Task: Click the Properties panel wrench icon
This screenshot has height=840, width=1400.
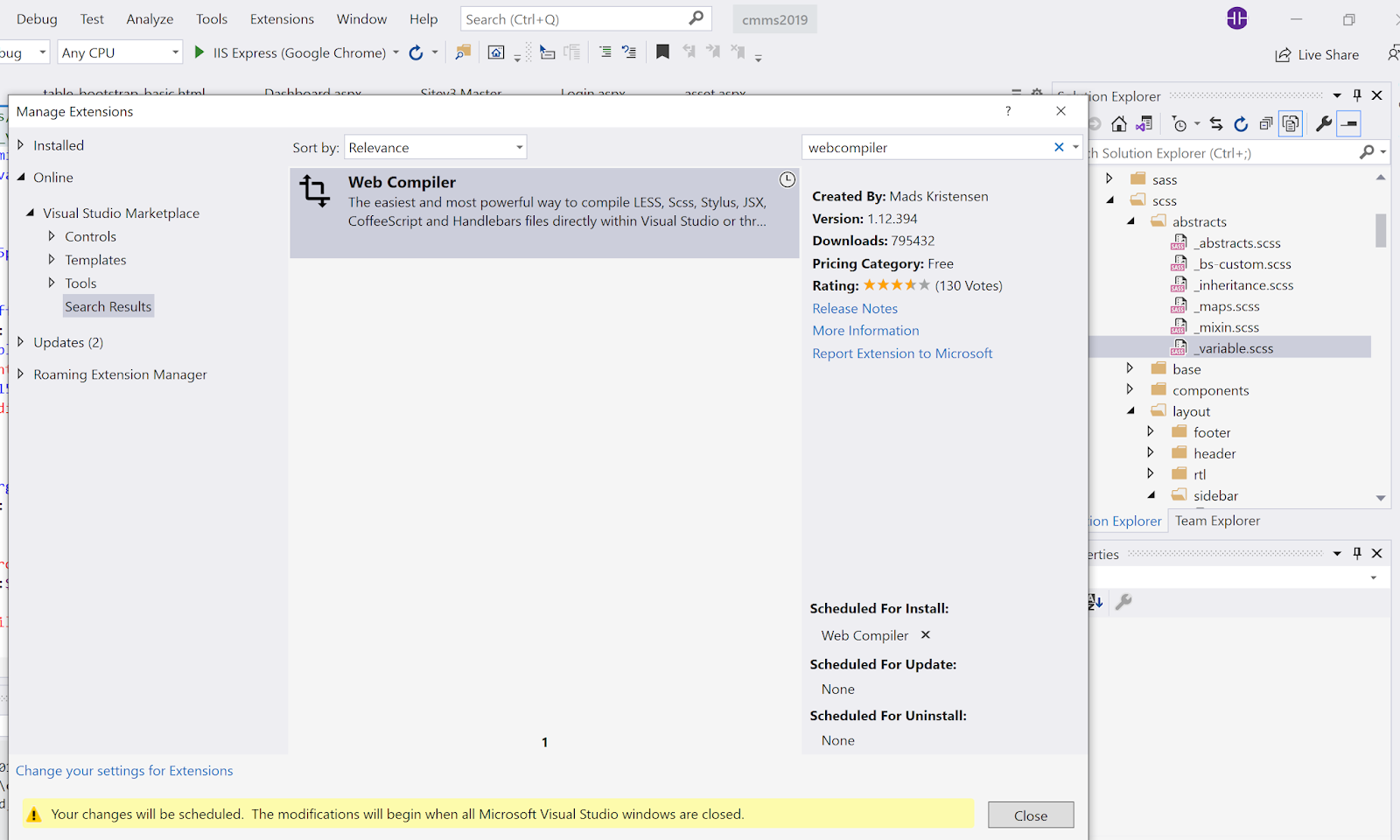Action: (1124, 601)
